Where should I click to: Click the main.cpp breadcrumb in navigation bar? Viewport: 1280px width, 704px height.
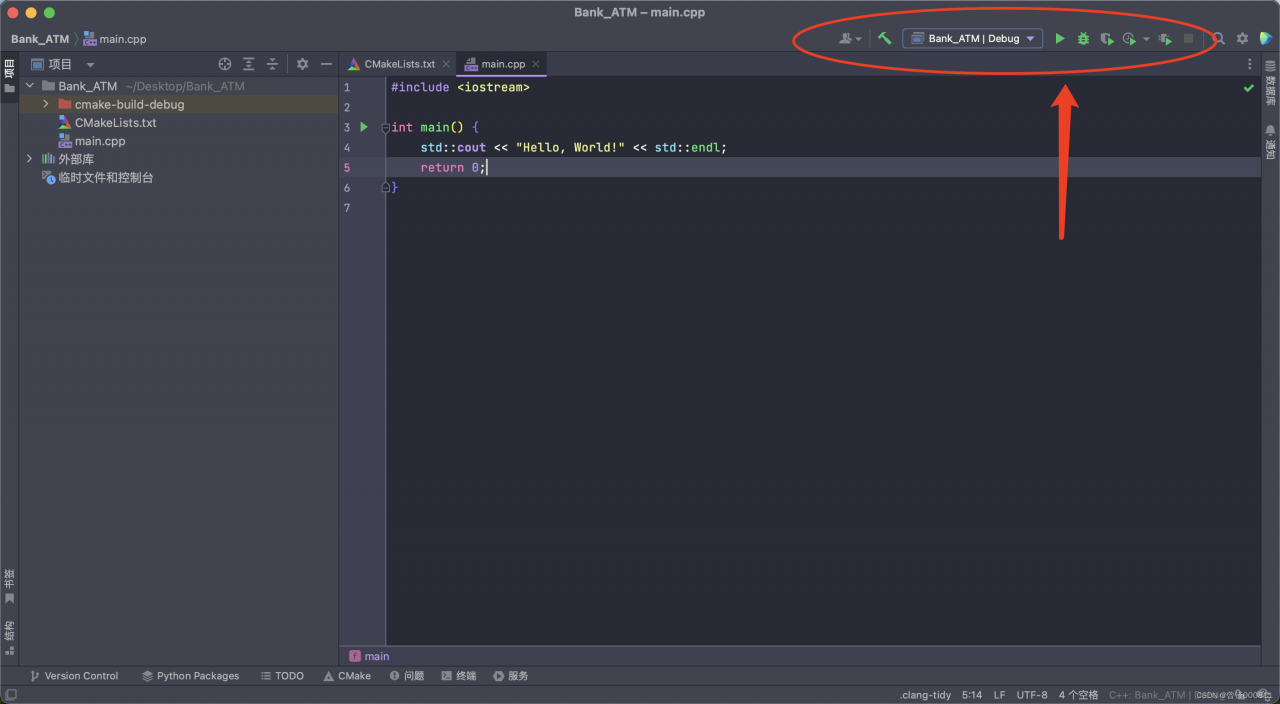(115, 39)
